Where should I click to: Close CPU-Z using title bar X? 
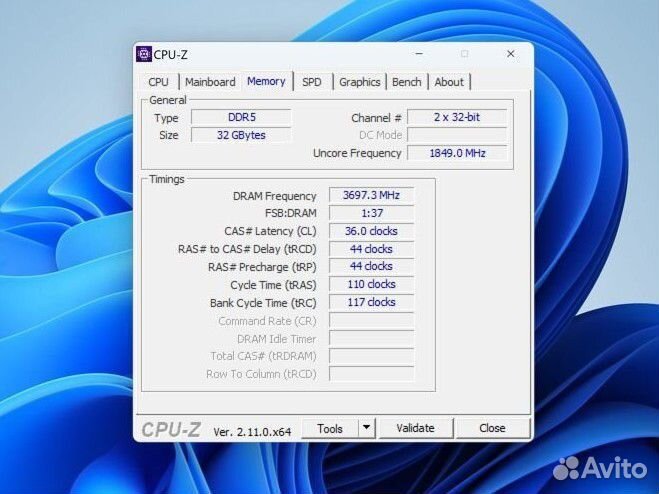click(511, 54)
